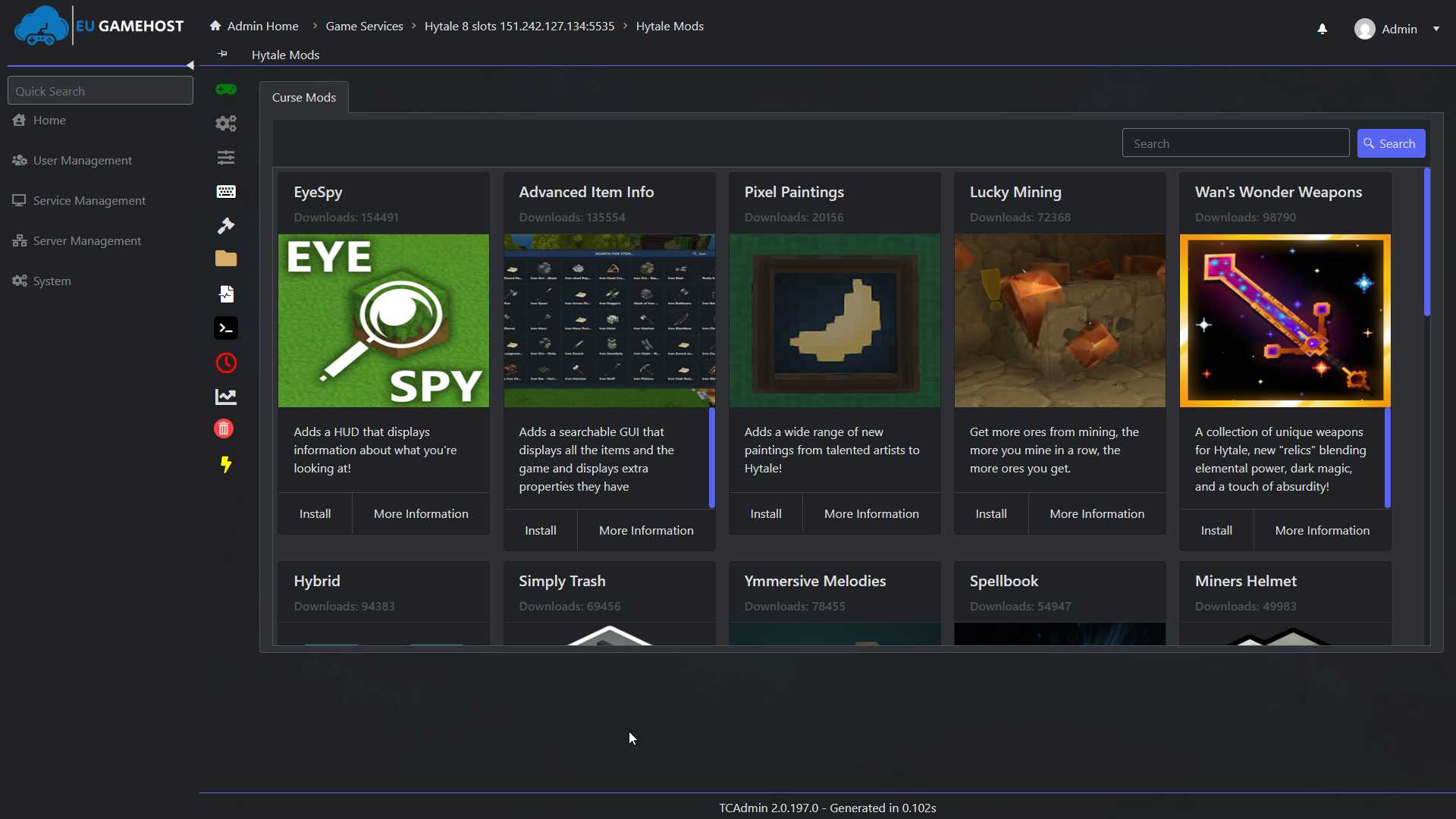Open Server Management sidebar menu
Image resolution: width=1456 pixels, height=819 pixels.
pos(86,240)
